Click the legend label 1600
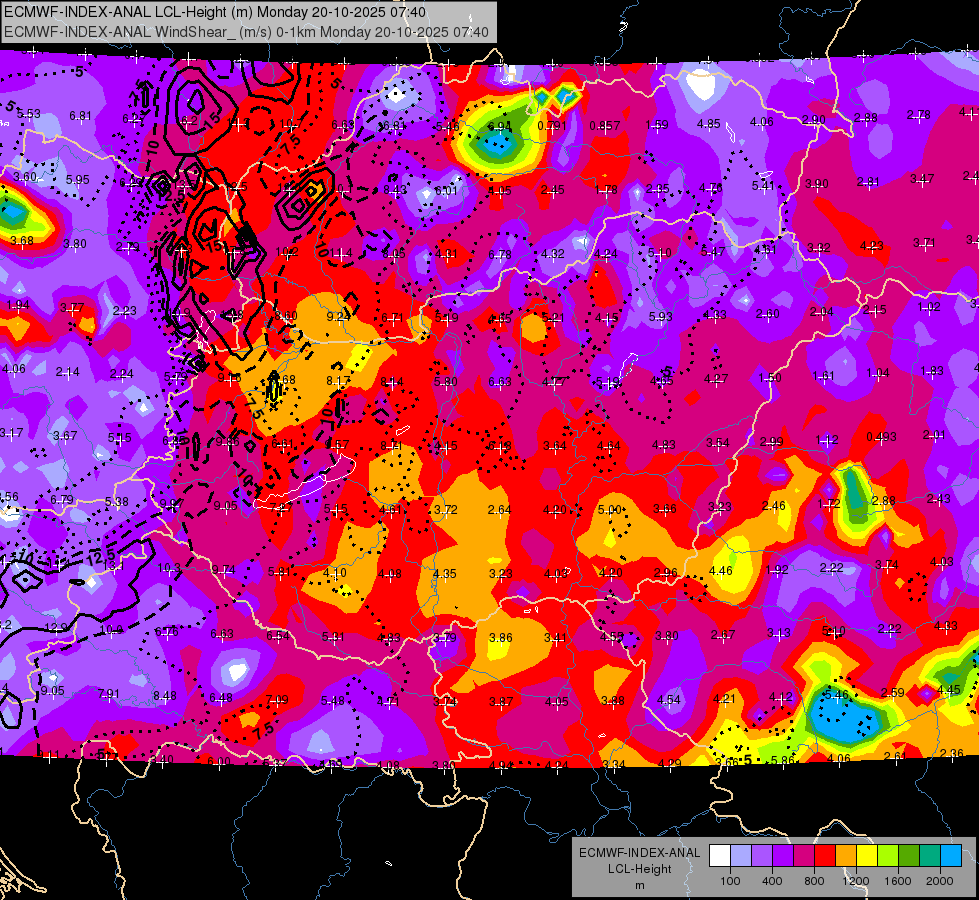The width and height of the screenshot is (979, 900). point(898,881)
